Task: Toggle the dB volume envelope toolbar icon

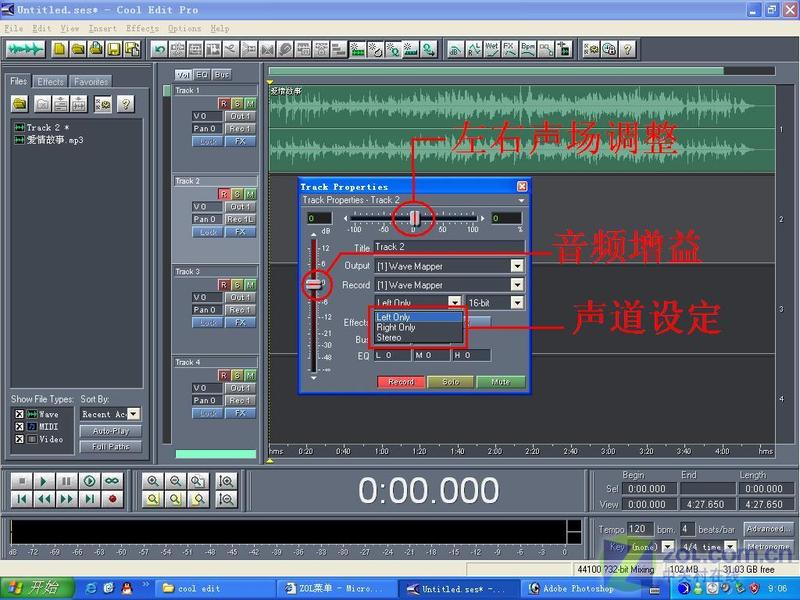Action: pos(455,49)
